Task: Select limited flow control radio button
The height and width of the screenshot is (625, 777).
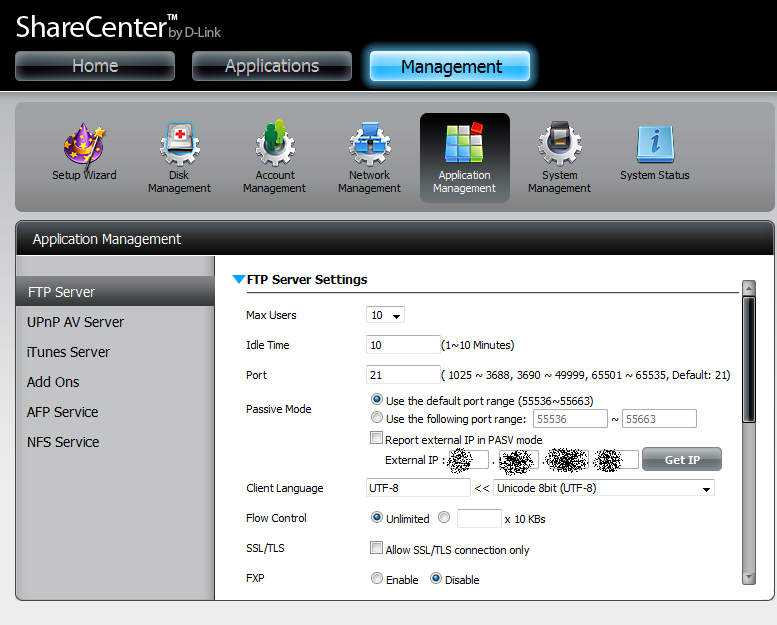Action: tap(444, 517)
